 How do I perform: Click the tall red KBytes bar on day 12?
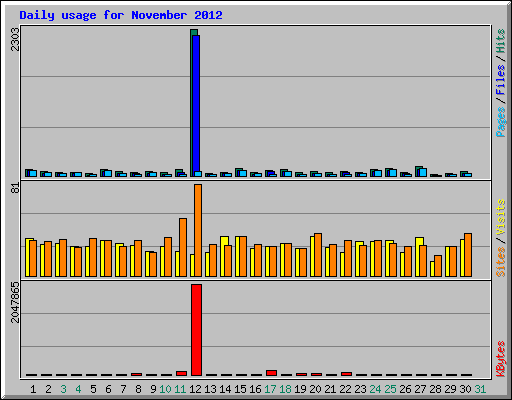pyautogui.click(x=197, y=330)
